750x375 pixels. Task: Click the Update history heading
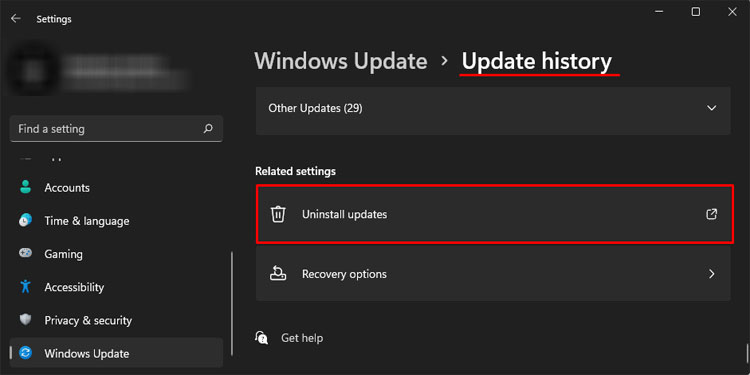tap(537, 61)
